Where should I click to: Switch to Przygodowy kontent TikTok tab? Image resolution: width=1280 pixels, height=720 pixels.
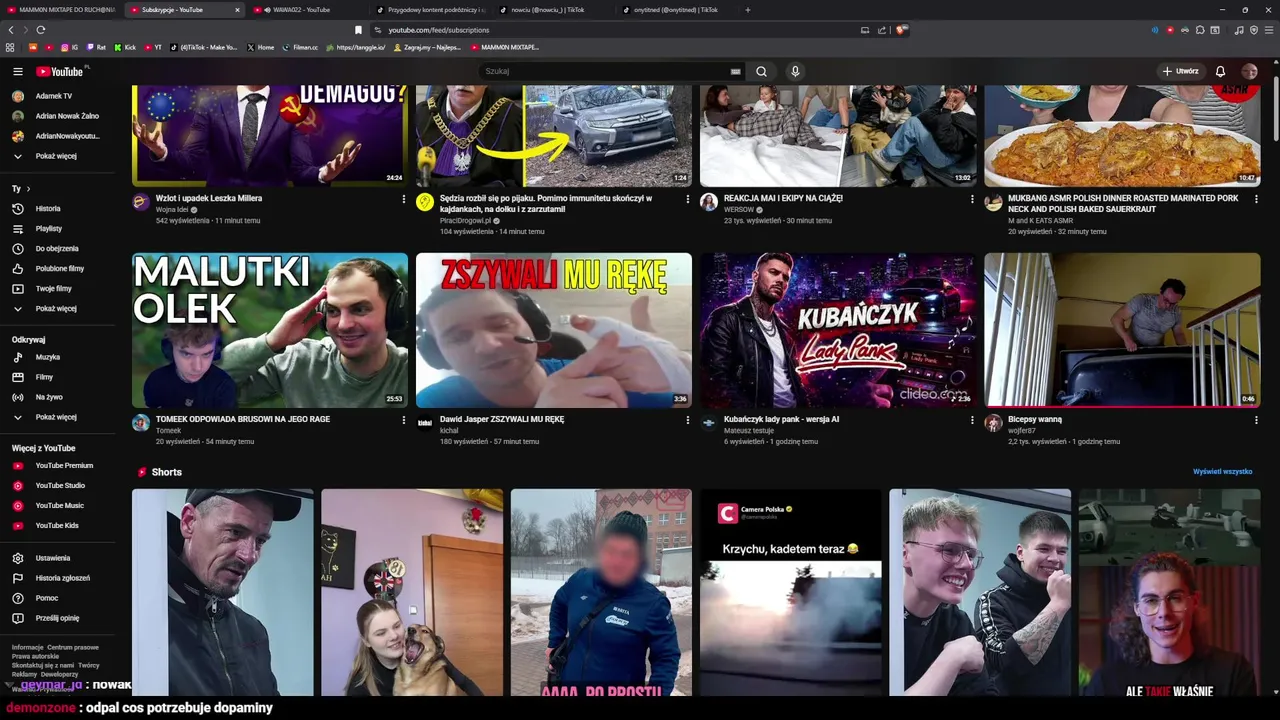click(430, 10)
